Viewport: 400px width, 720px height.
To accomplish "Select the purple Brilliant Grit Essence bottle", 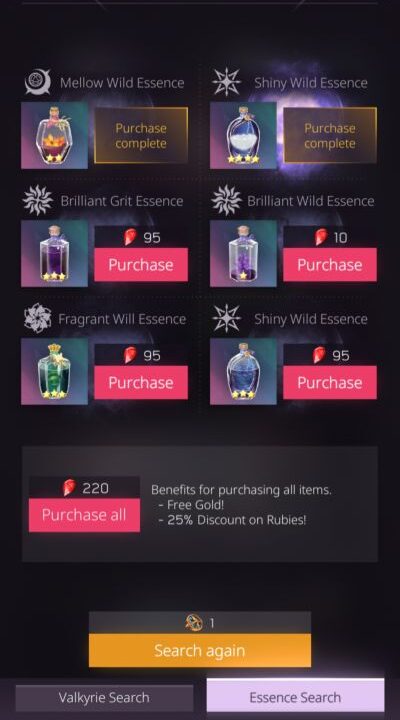I will (x=54, y=253).
